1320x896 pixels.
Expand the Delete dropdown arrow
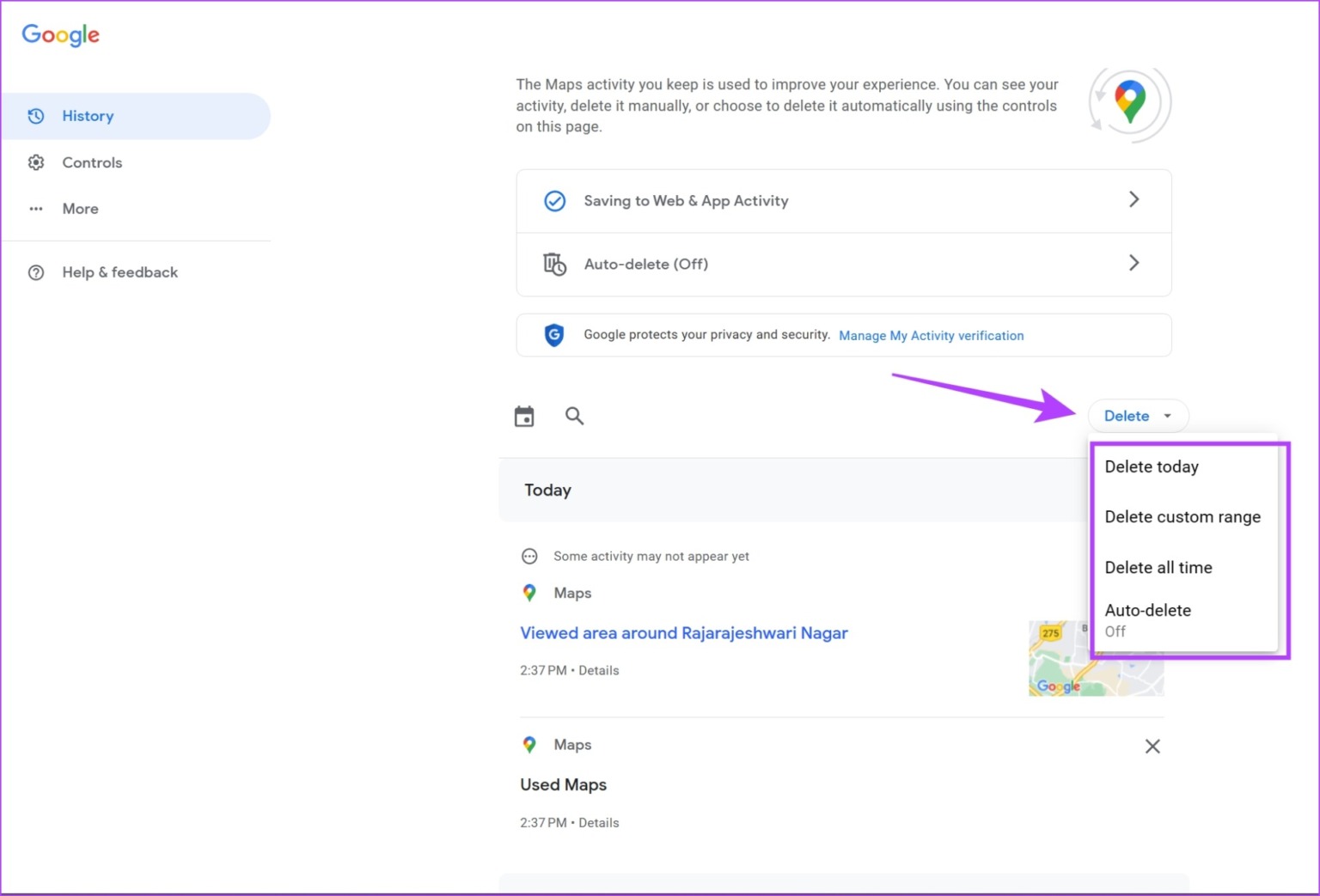pyautogui.click(x=1166, y=416)
